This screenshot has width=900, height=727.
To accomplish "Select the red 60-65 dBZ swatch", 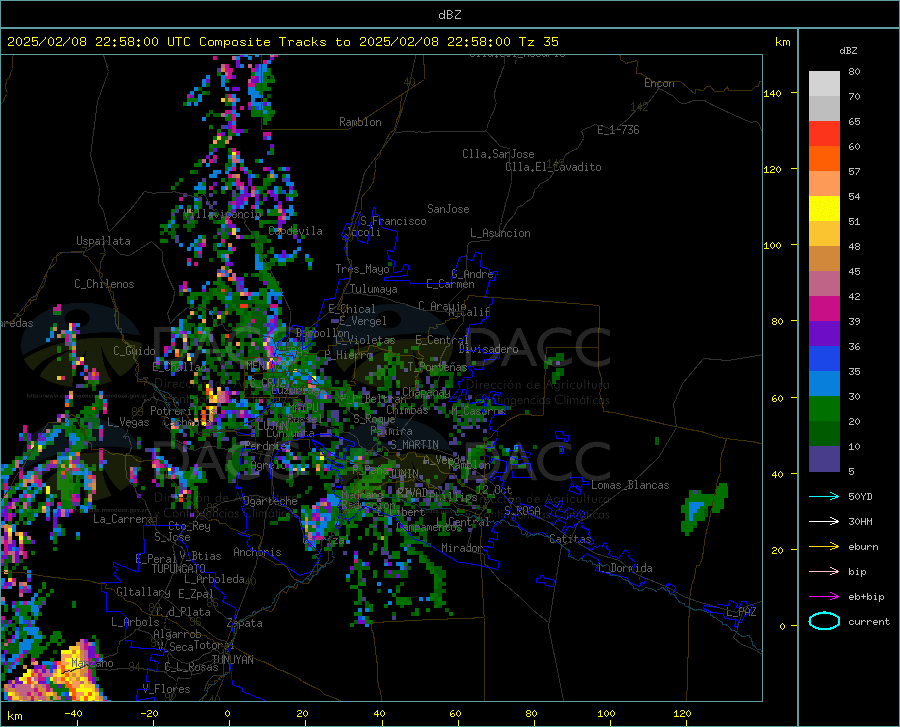I will (824, 134).
